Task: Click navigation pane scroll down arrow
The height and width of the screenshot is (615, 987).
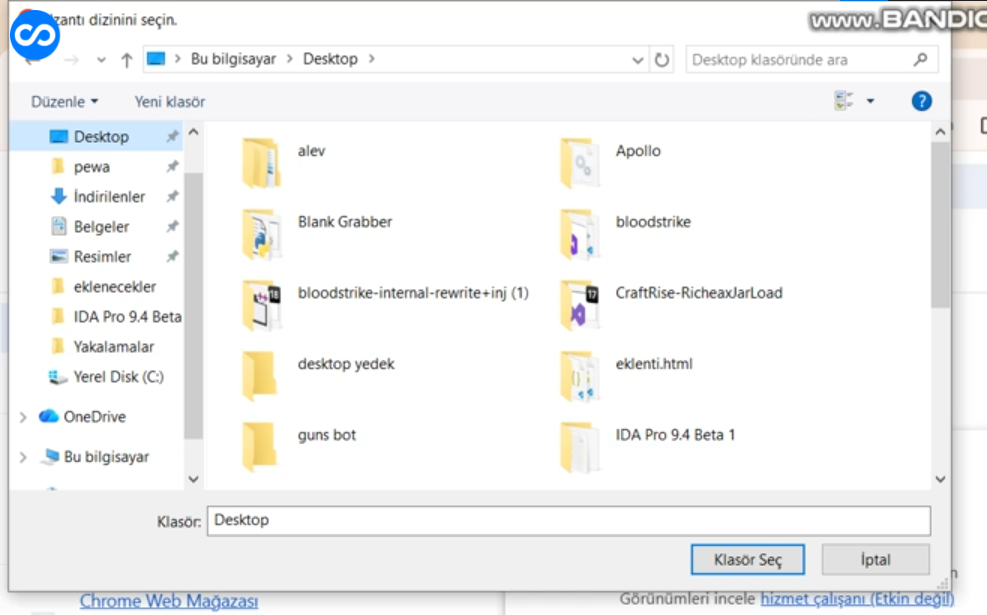Action: coord(193,479)
